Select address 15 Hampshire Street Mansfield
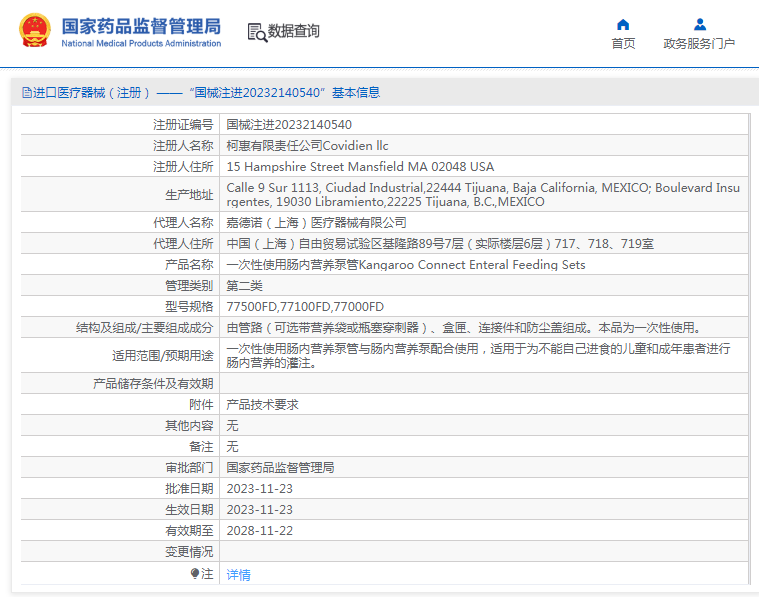This screenshot has height=597, width=759. [x=360, y=167]
